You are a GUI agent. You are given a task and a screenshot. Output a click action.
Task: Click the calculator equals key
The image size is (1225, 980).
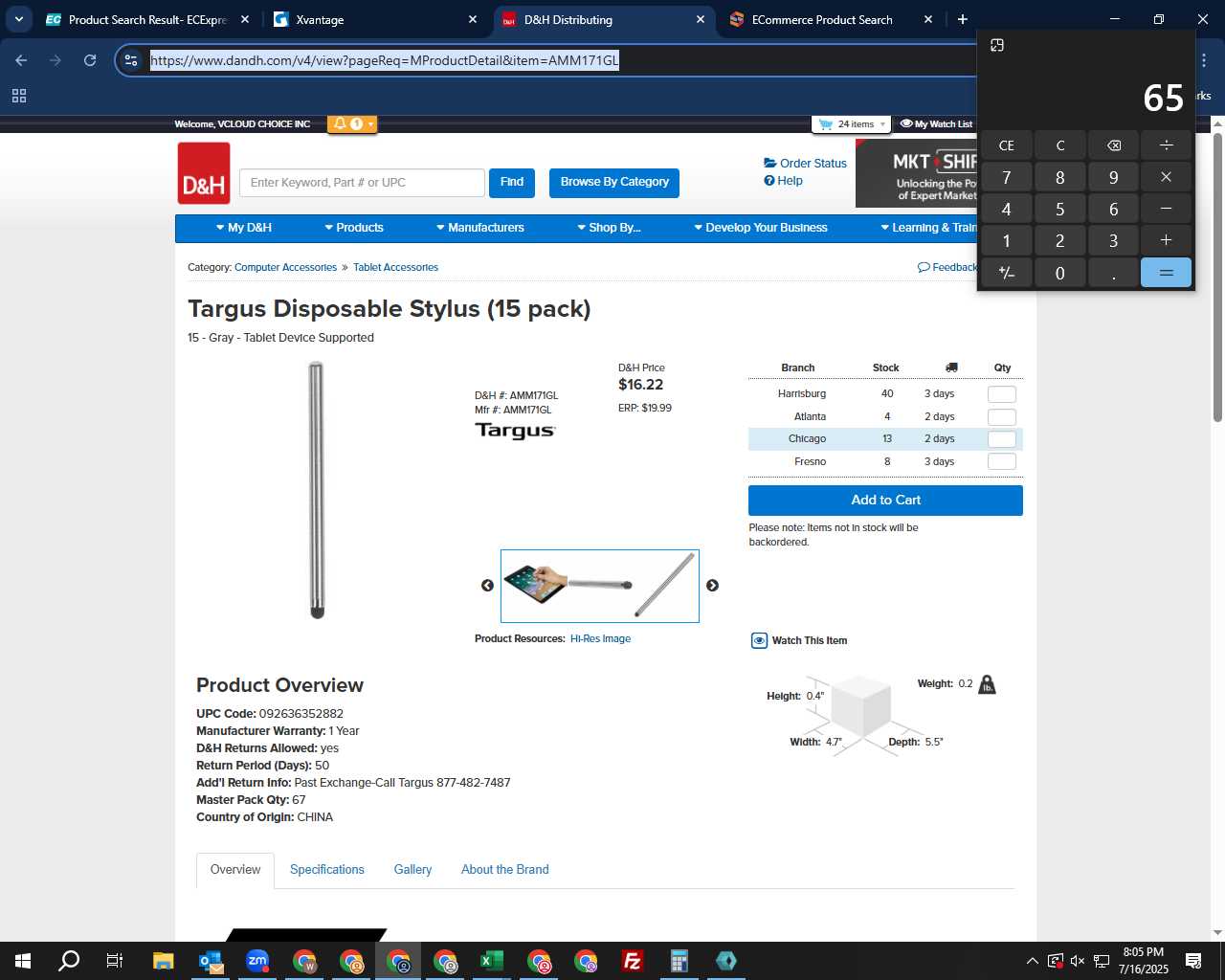(x=1166, y=273)
